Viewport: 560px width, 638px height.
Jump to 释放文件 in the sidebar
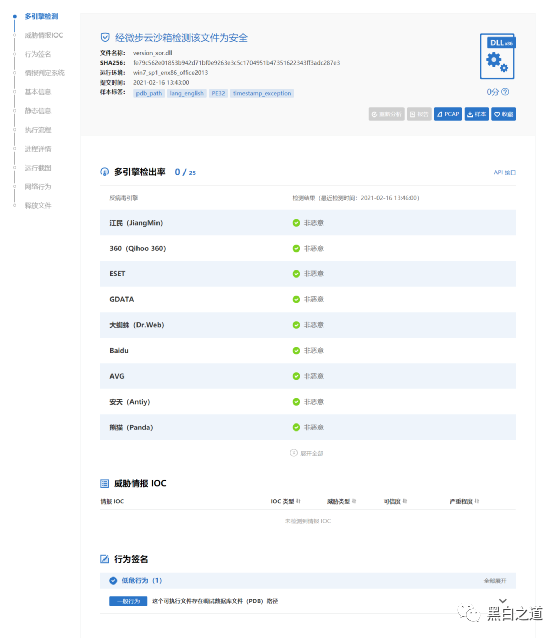(38, 205)
